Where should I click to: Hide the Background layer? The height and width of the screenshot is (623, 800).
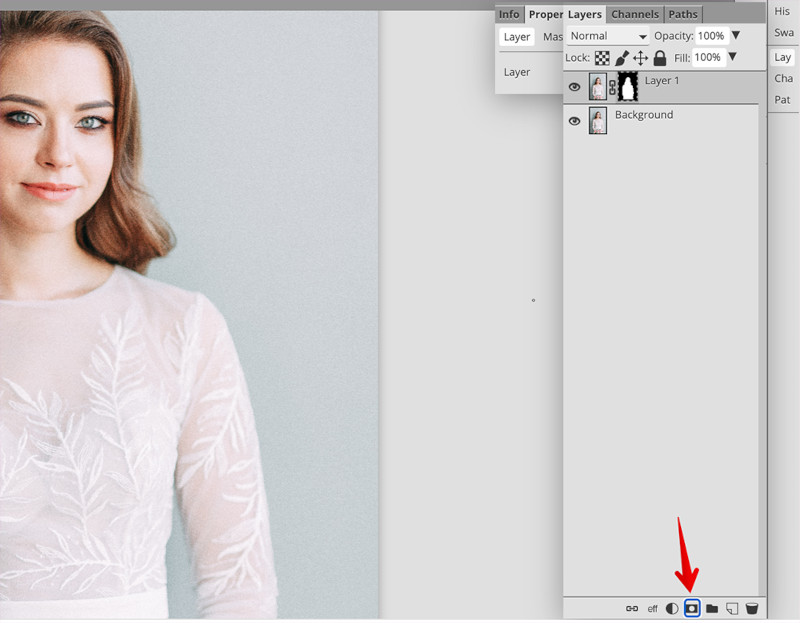coord(574,120)
